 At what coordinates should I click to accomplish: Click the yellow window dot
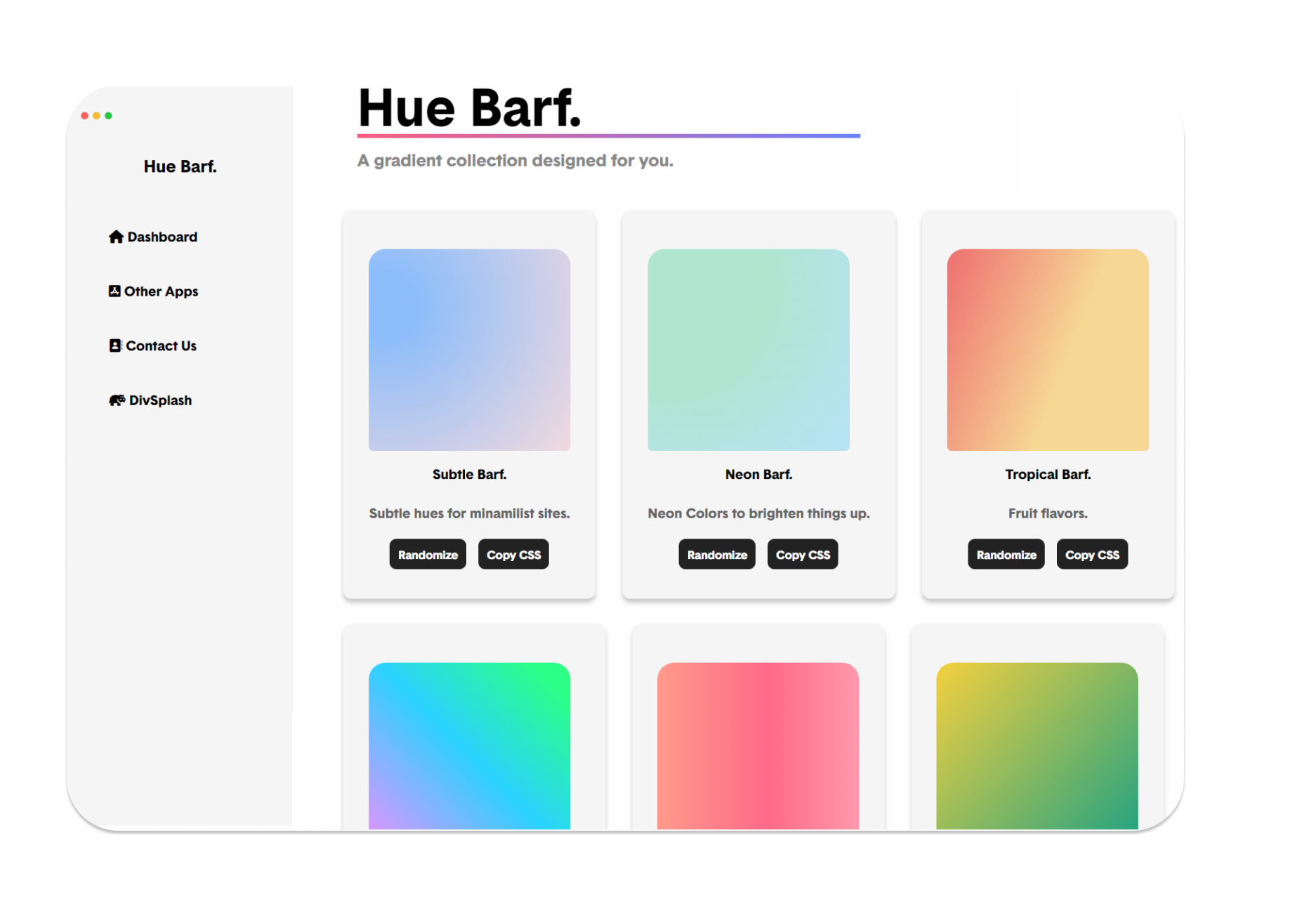[x=96, y=116]
